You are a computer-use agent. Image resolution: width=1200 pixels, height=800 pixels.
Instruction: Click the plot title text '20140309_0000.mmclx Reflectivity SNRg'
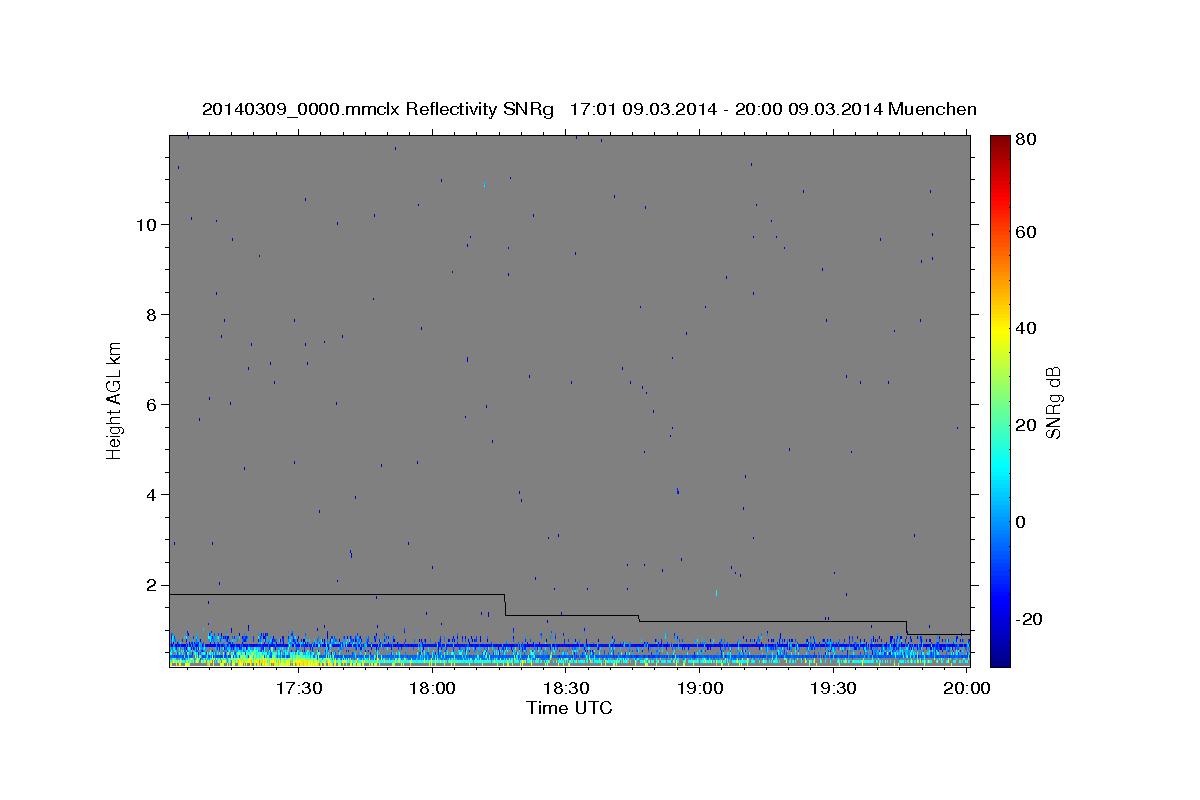[377, 109]
